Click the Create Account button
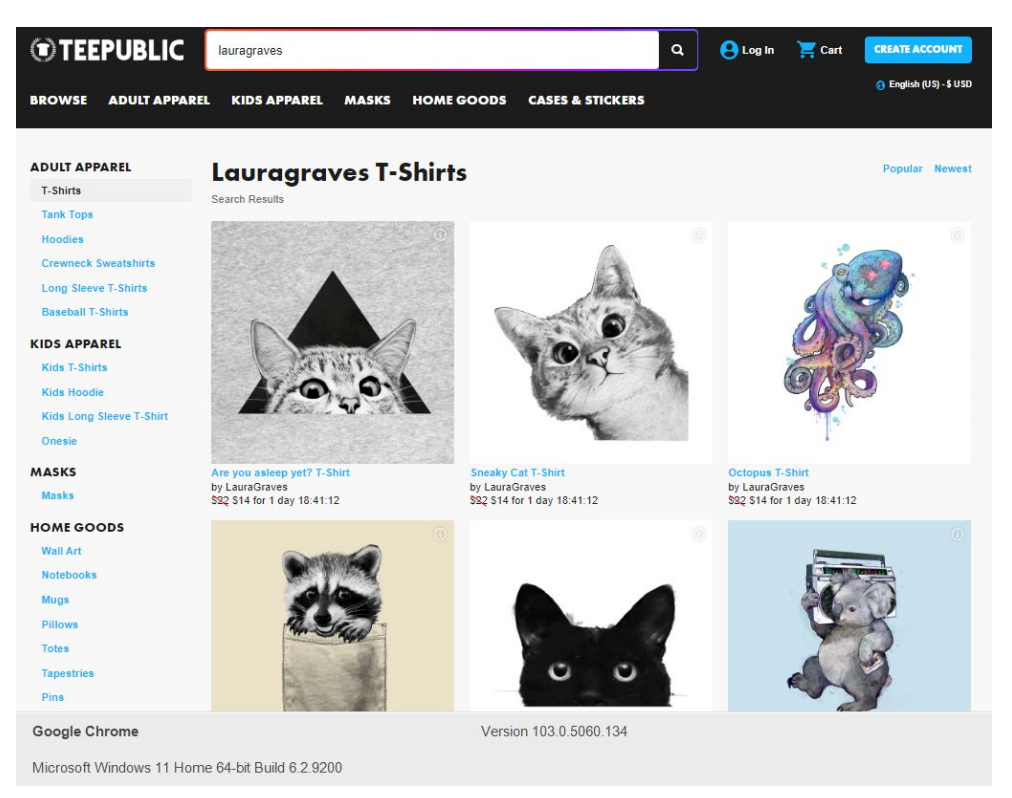 (x=918, y=50)
